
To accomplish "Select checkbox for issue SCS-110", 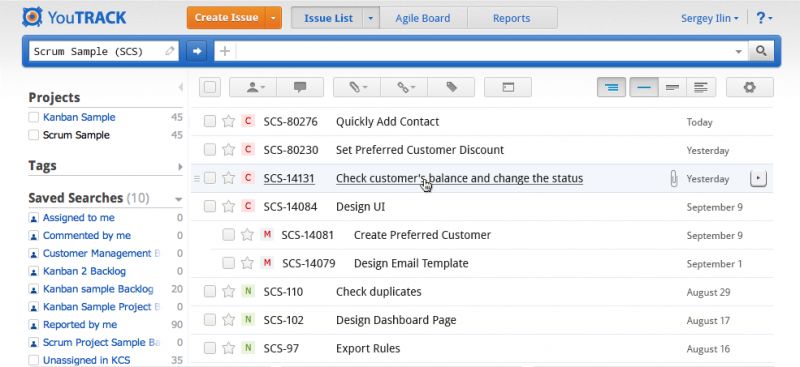I will click(x=210, y=291).
